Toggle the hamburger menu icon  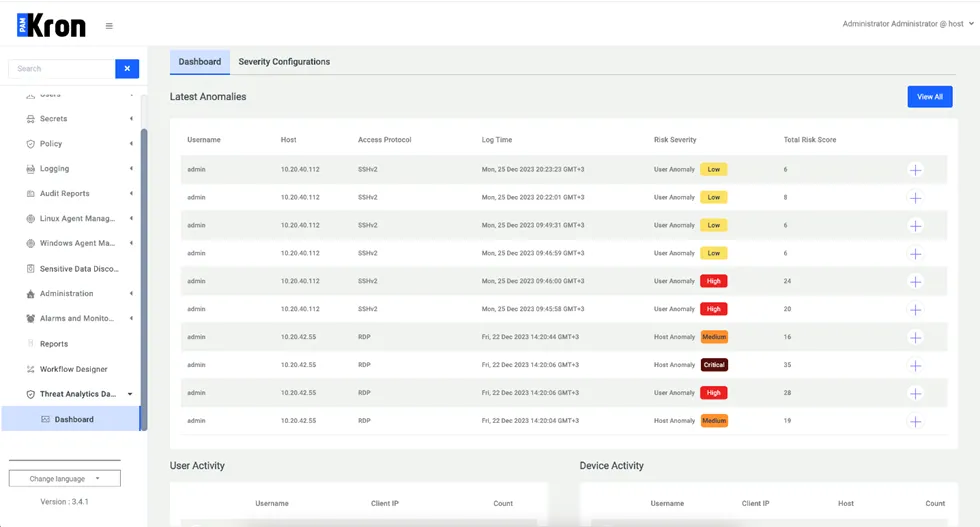(109, 26)
